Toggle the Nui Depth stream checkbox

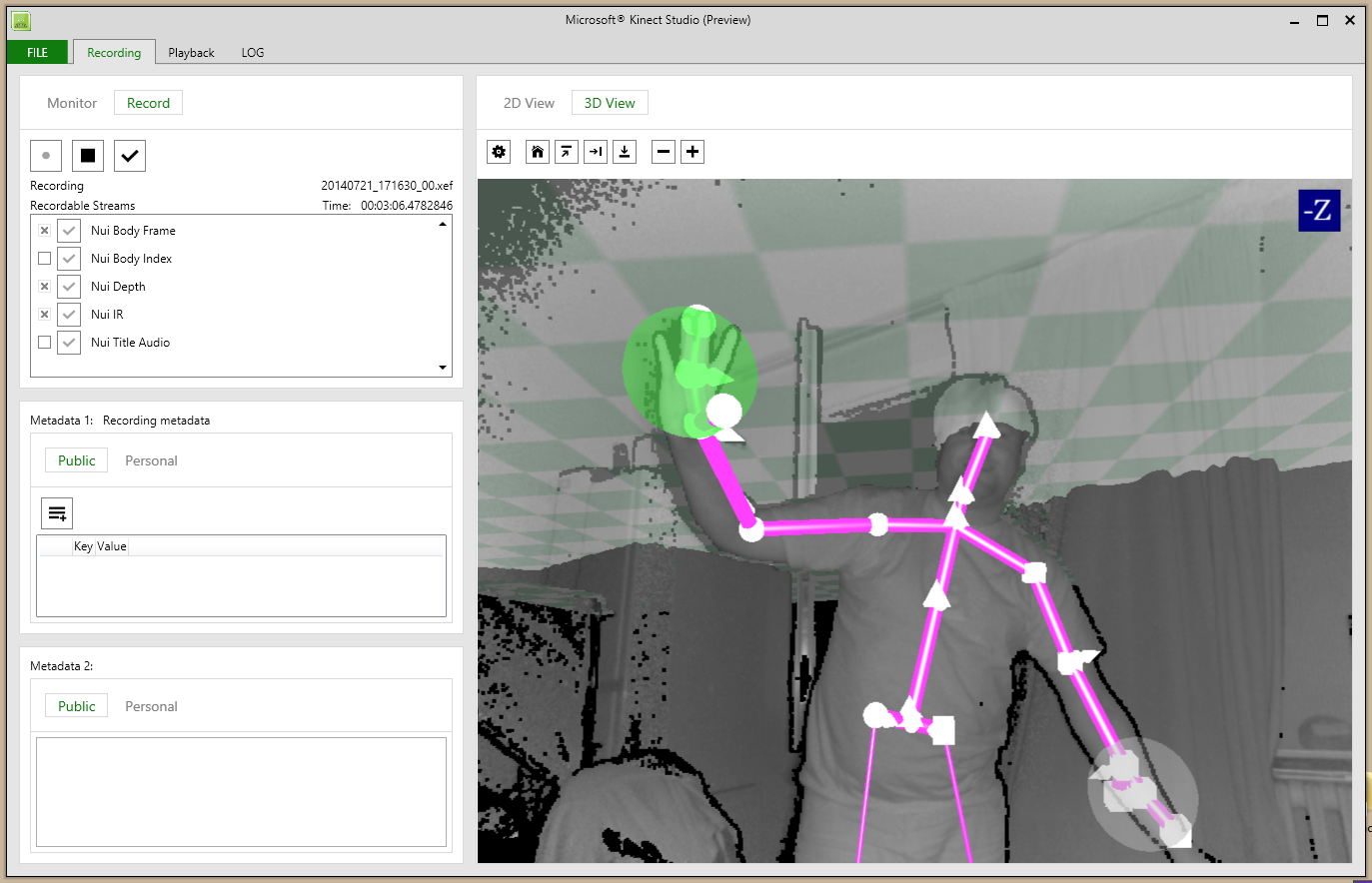click(x=44, y=287)
